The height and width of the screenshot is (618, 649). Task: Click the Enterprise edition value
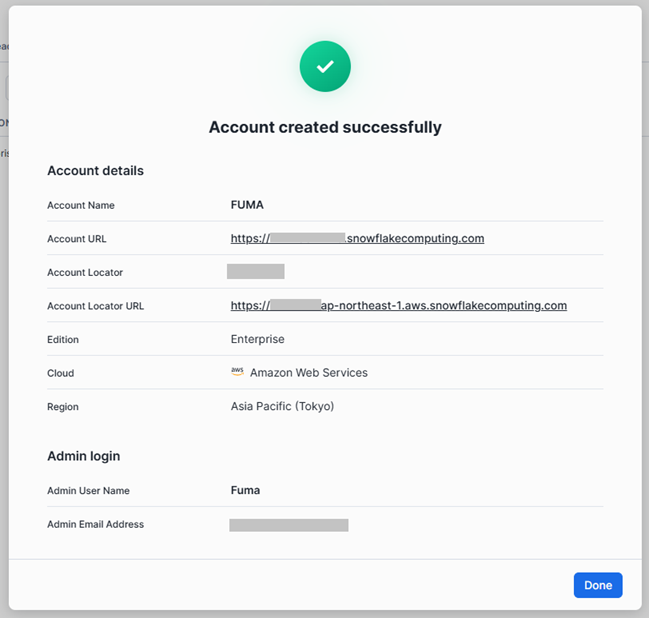click(257, 339)
